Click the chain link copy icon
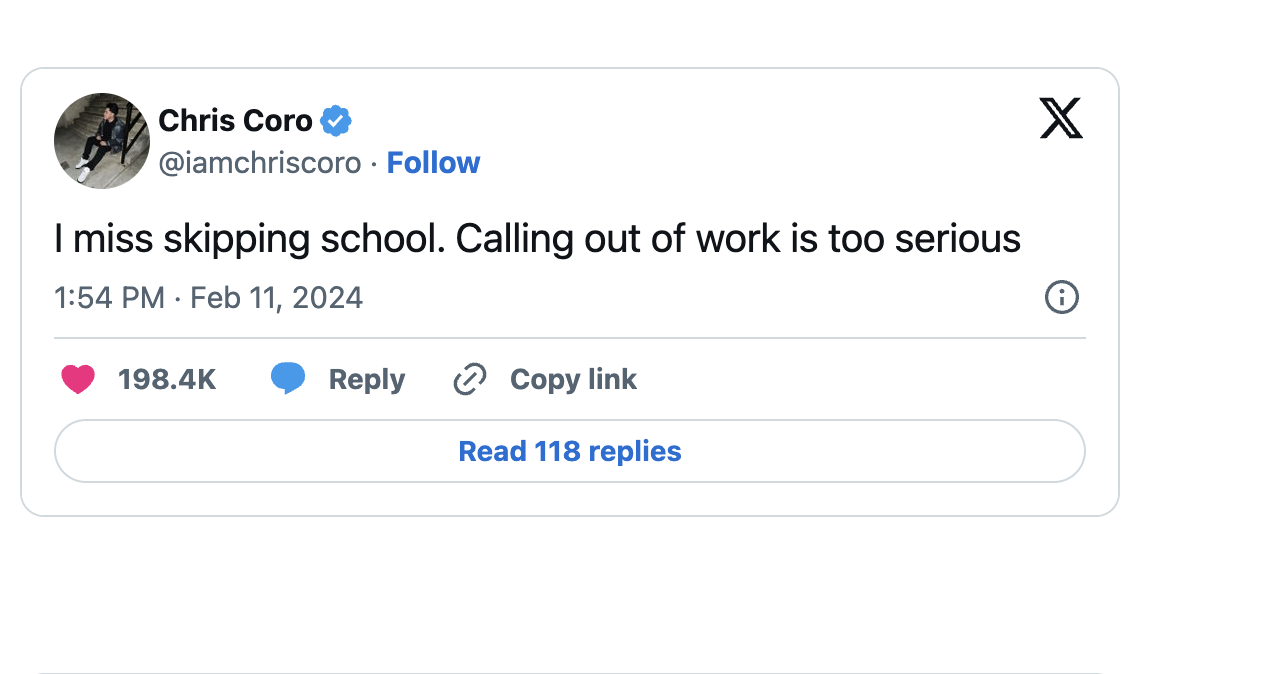1268x674 pixels. click(469, 380)
